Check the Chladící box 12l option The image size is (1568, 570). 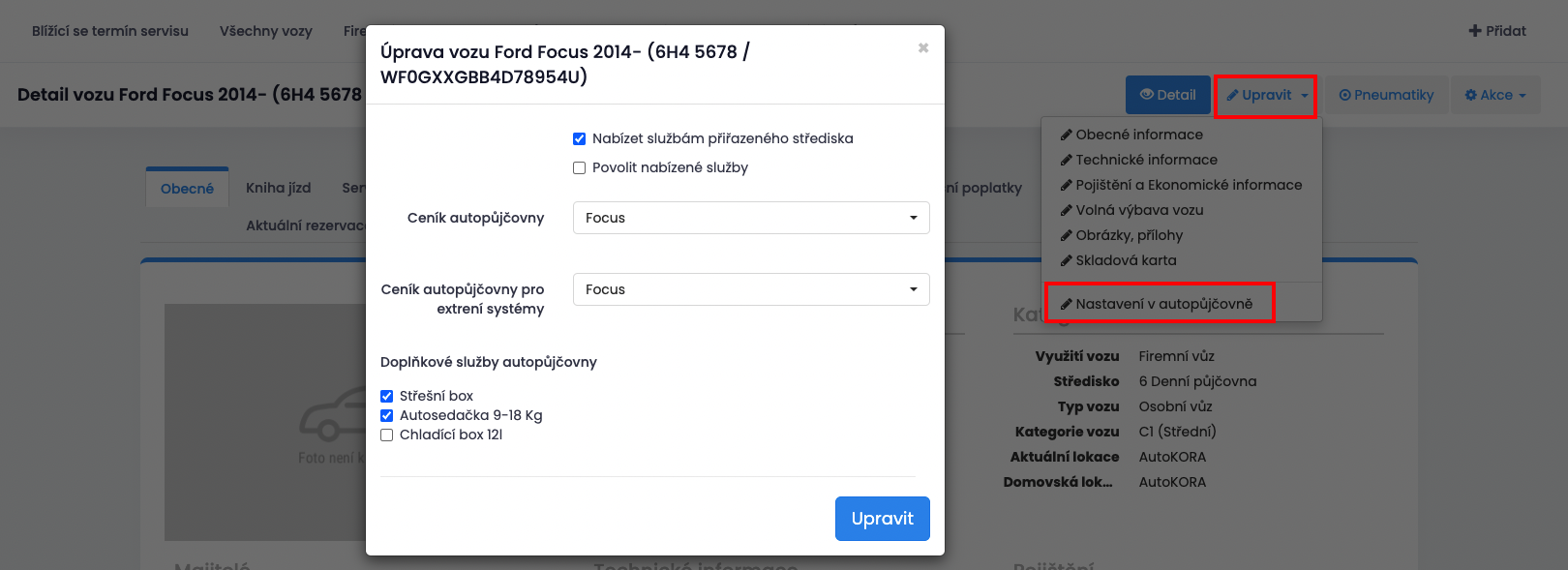coord(387,435)
